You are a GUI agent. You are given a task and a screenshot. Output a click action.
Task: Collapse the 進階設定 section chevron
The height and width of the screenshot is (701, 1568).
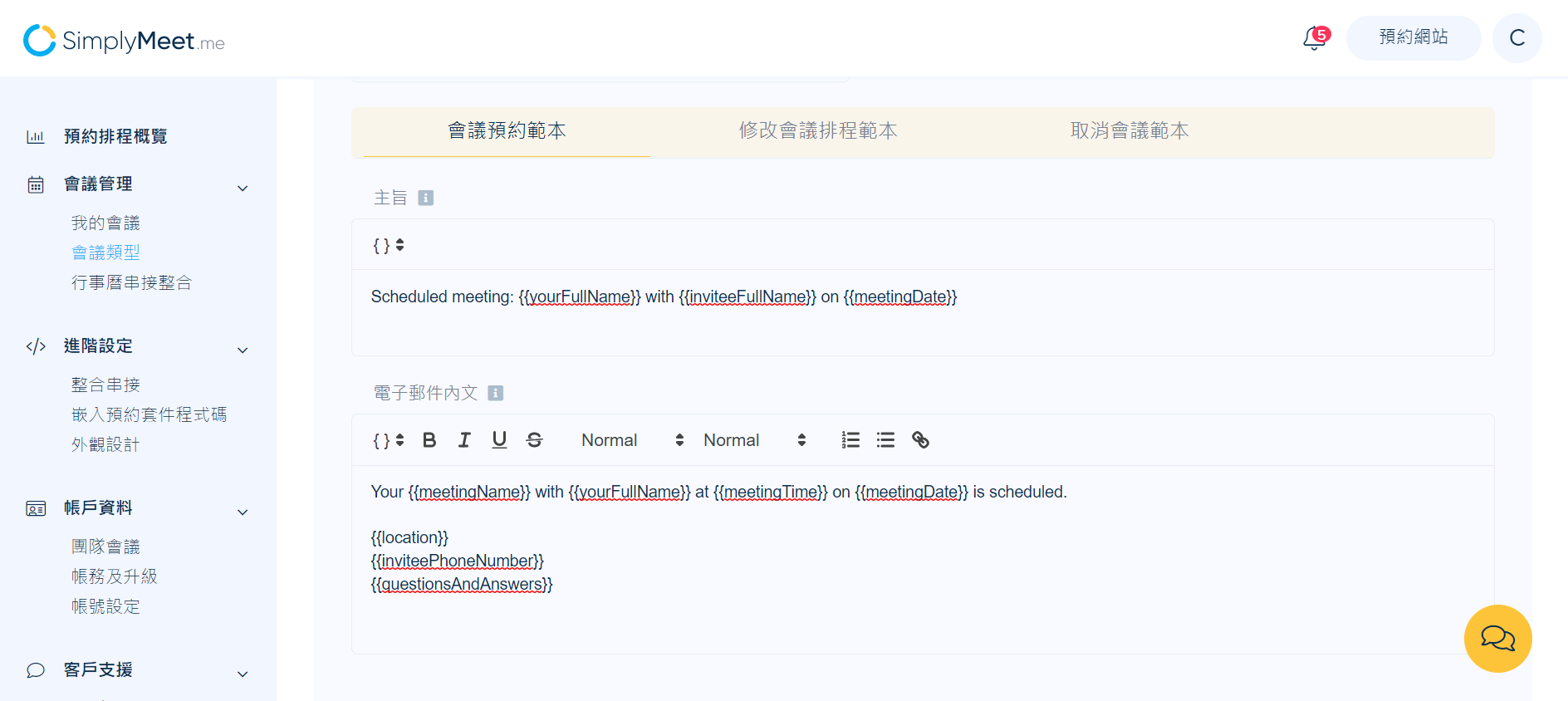click(x=243, y=350)
